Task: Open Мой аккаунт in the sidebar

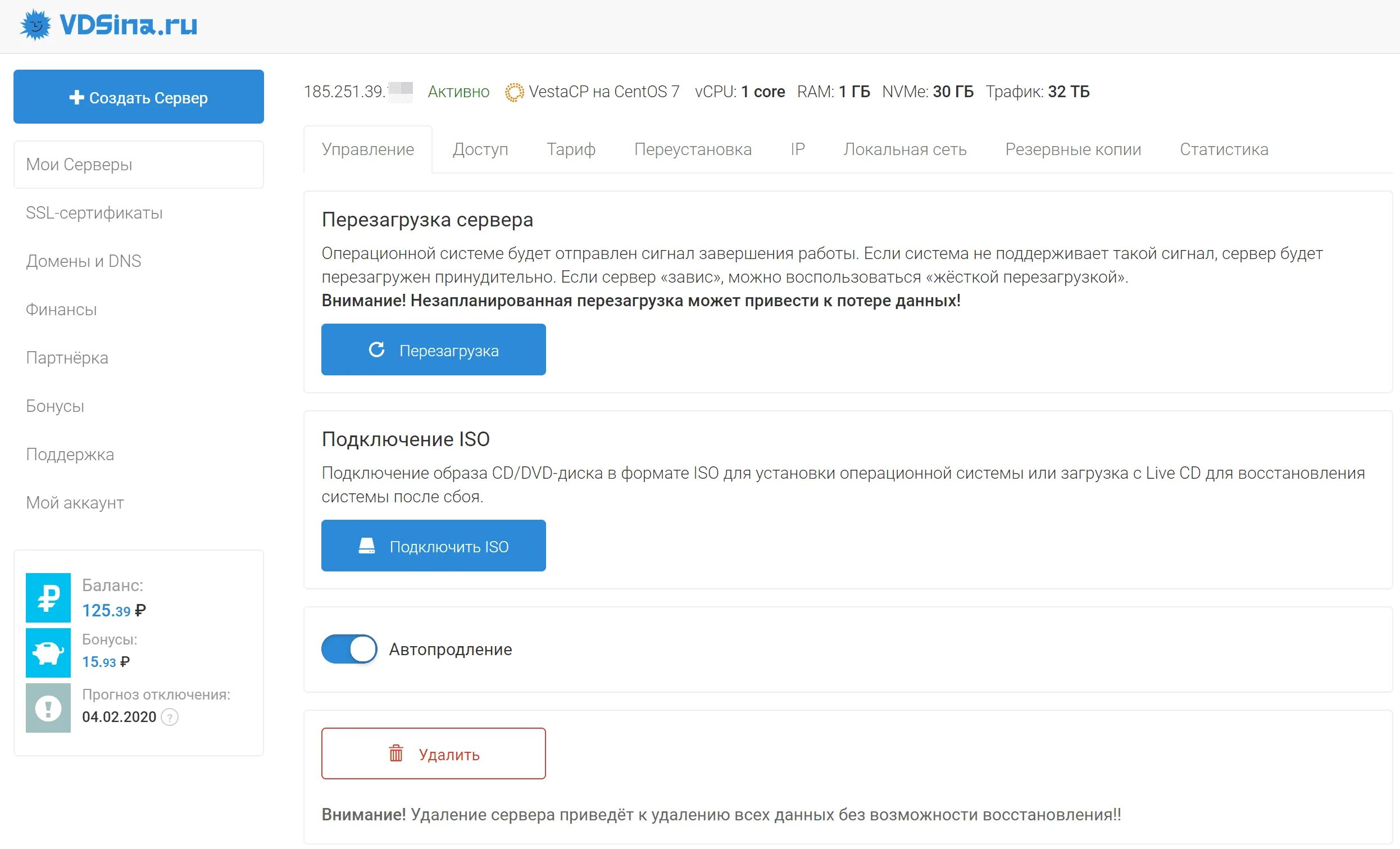Action: point(75,503)
